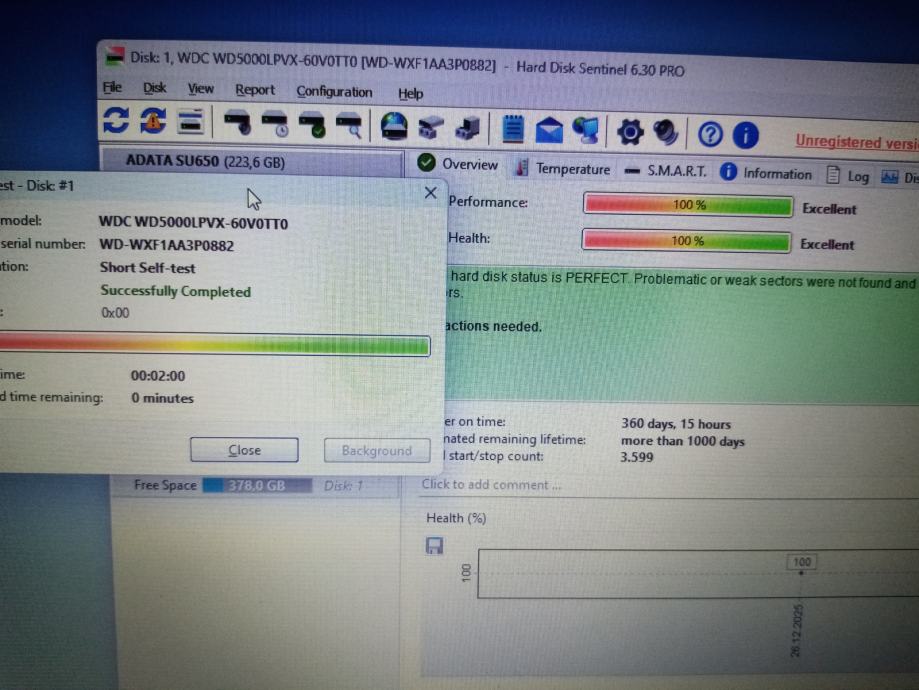Click the elapsed time 00:02:00 value
This screenshot has height=690, width=919.
158,376
